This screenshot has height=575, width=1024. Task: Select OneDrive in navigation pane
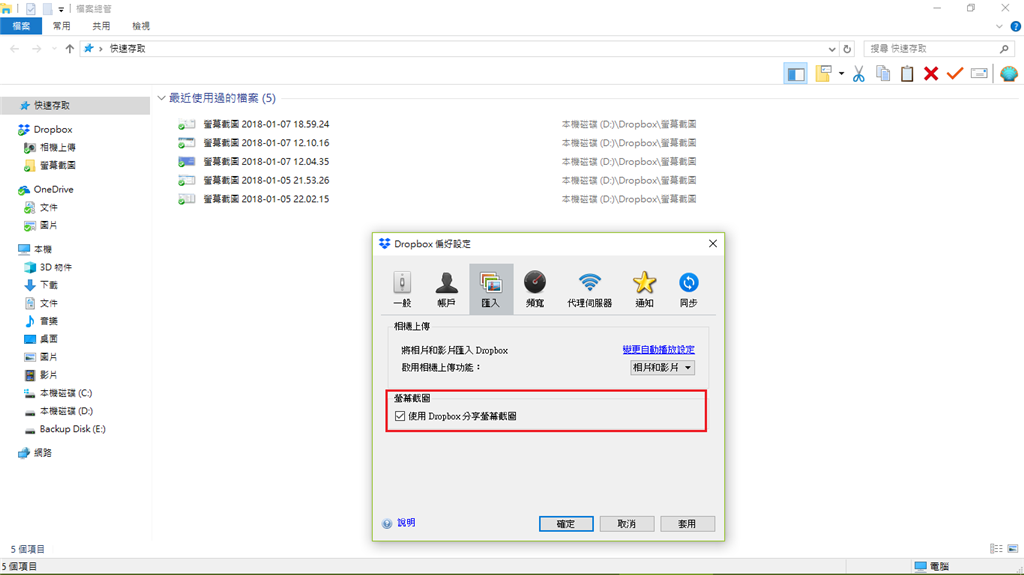click(x=54, y=189)
